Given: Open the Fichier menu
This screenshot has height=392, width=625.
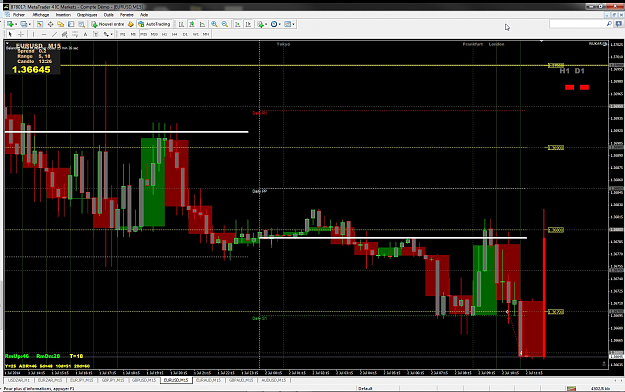Looking at the screenshot, I should (19, 15).
